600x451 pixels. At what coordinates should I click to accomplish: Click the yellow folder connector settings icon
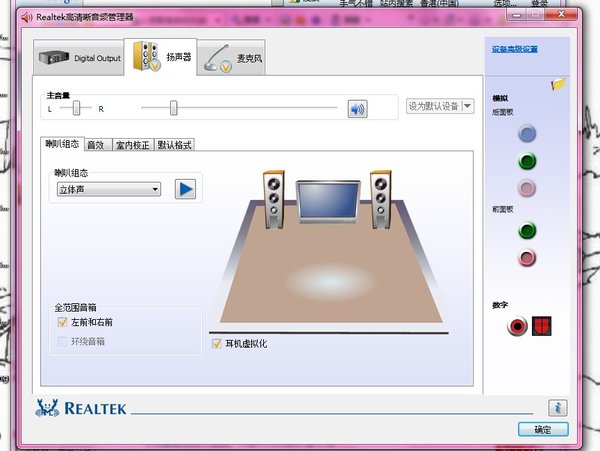click(558, 84)
